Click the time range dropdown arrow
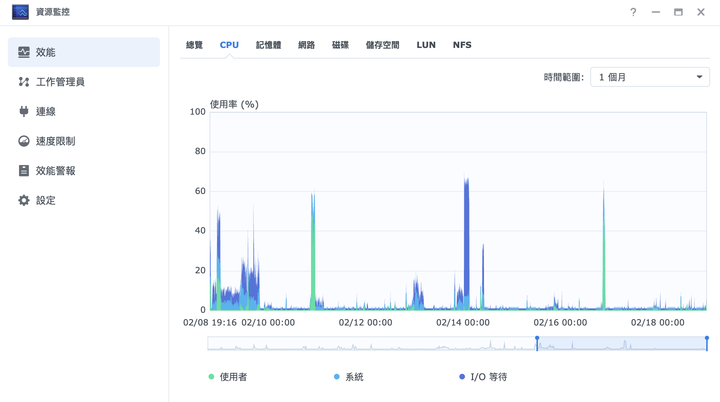The height and width of the screenshot is (402, 720). coord(699,77)
